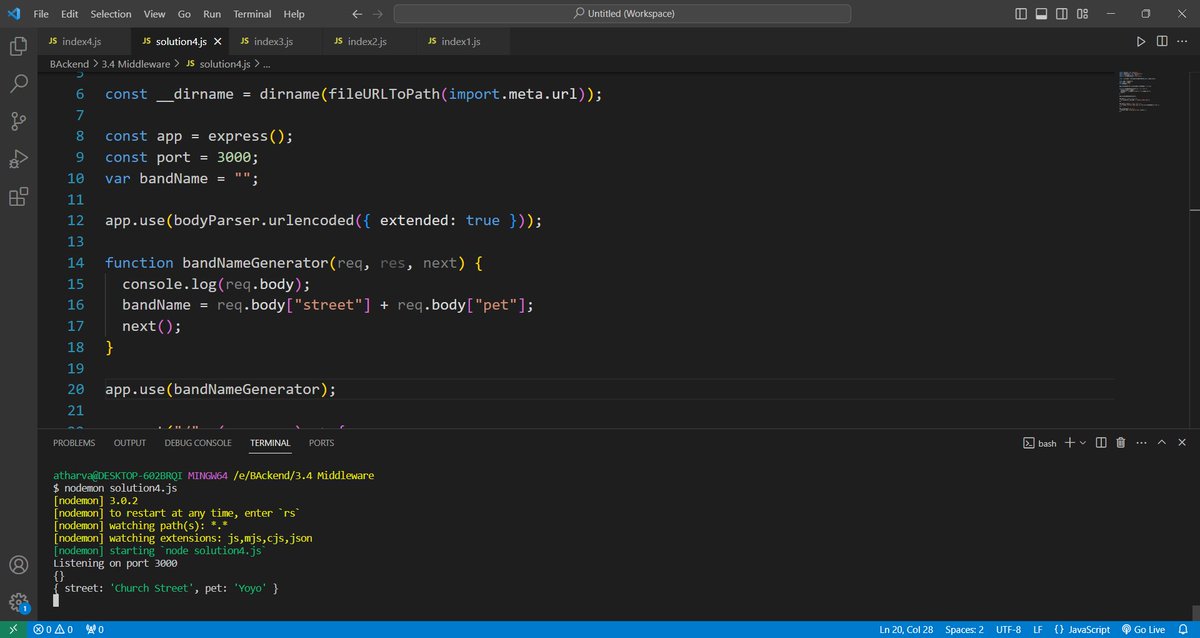Create a new terminal instance
This screenshot has width=1200, height=638.
1069,442
